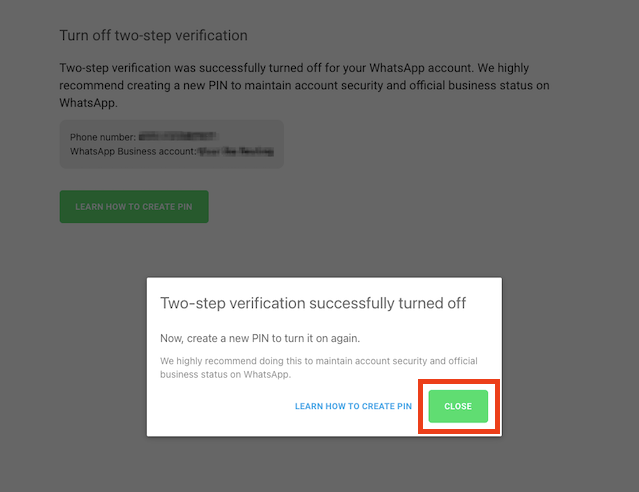Image resolution: width=639 pixels, height=492 pixels.
Task: Select the blurred phone number value
Action: tap(178, 135)
